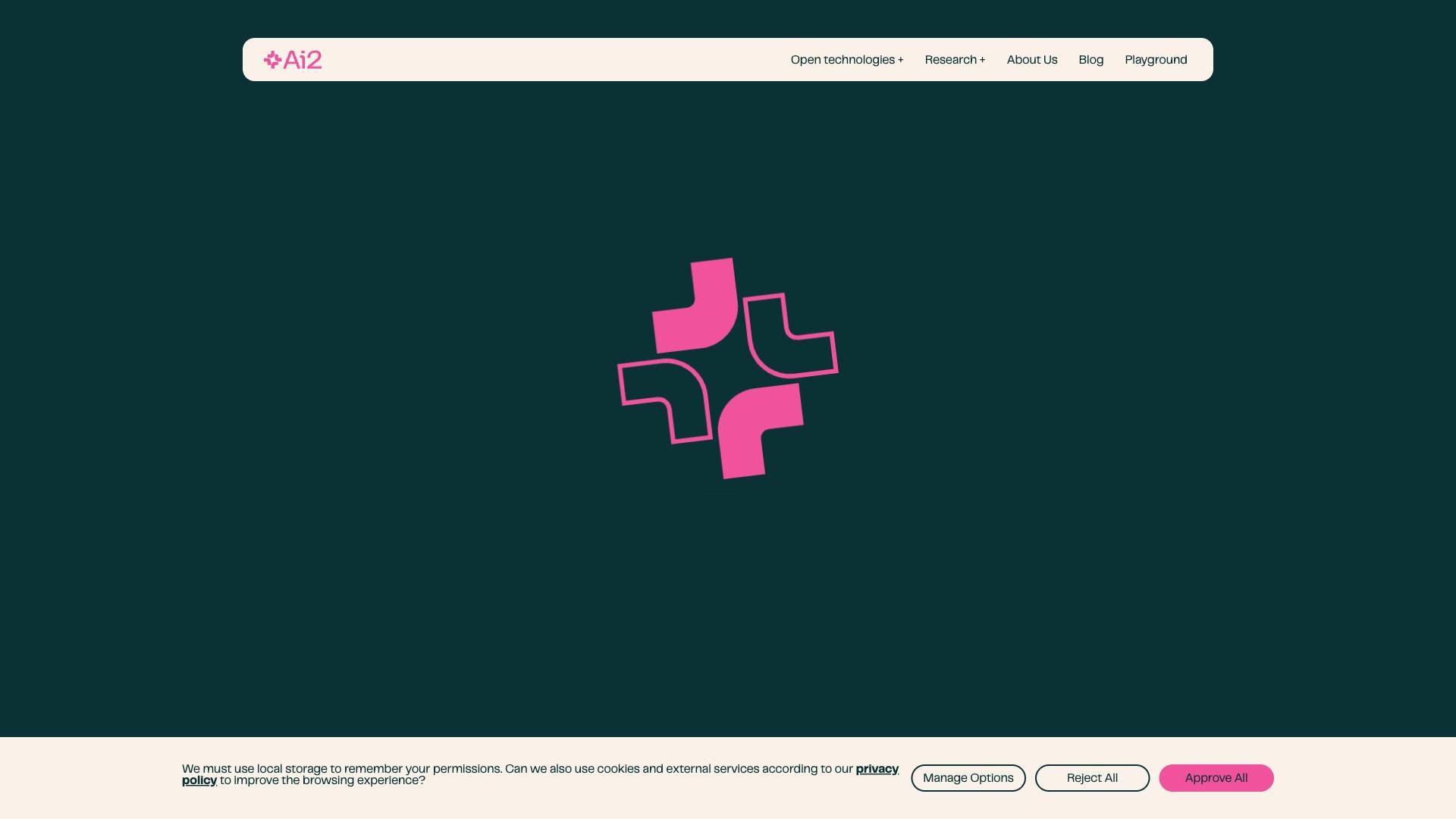Click the Ai2 wordmark text in header
Image resolution: width=1456 pixels, height=819 pixels.
tap(303, 60)
